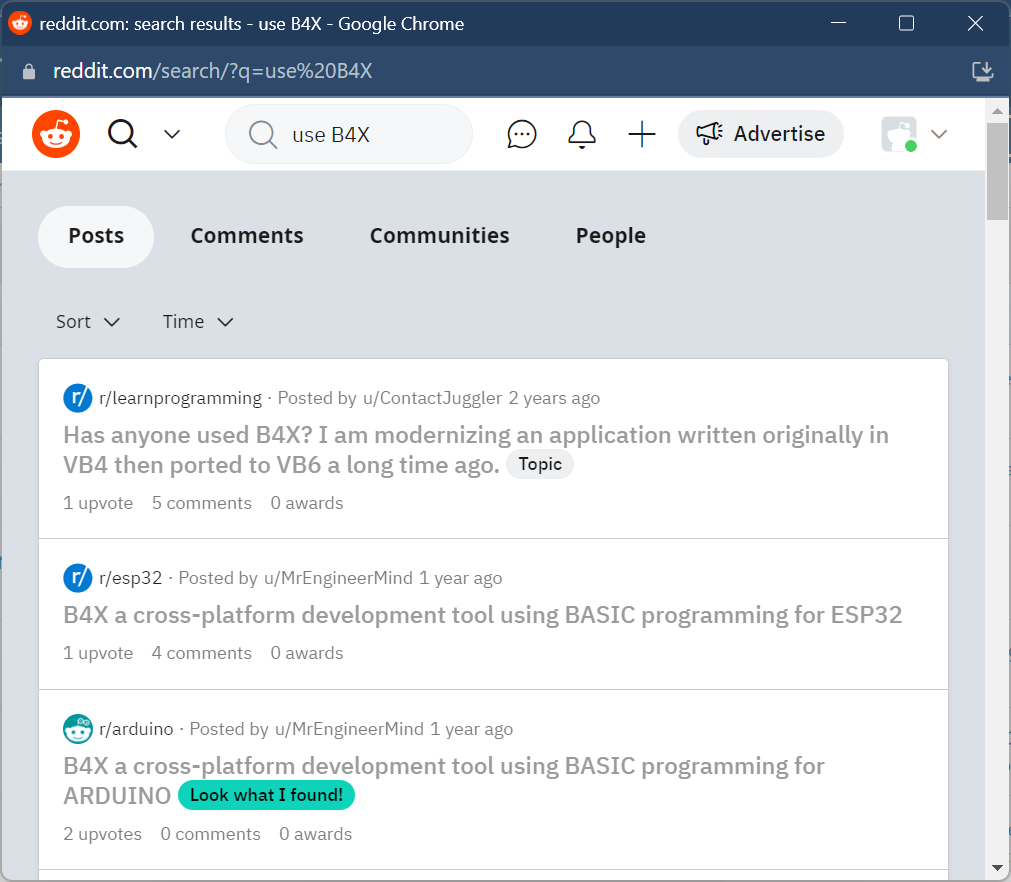This screenshot has width=1011, height=882.
Task: Open the user profile dropdown menu
Action: pos(914,134)
